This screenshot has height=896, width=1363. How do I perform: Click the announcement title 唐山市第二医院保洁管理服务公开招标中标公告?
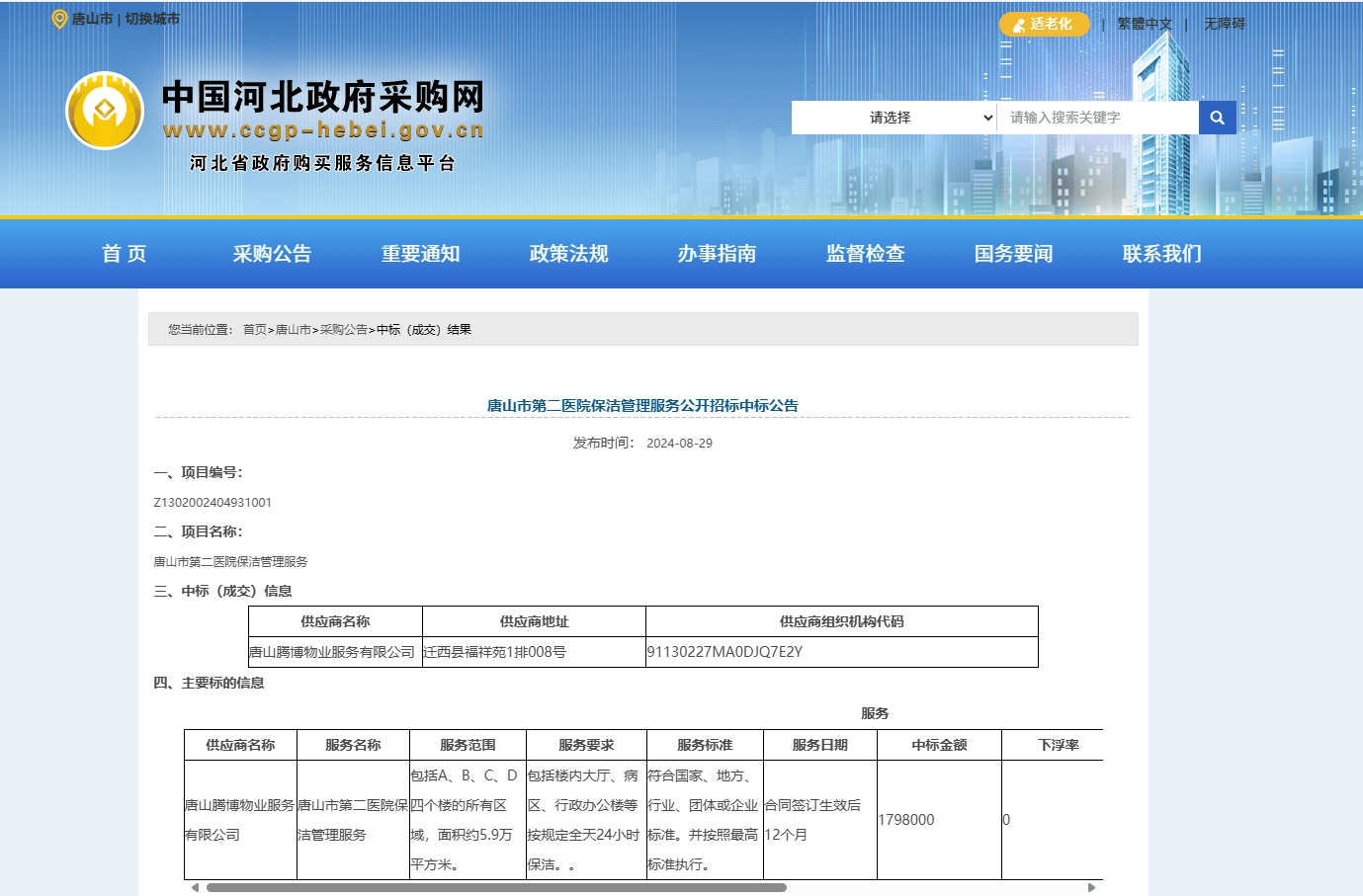tap(642, 406)
